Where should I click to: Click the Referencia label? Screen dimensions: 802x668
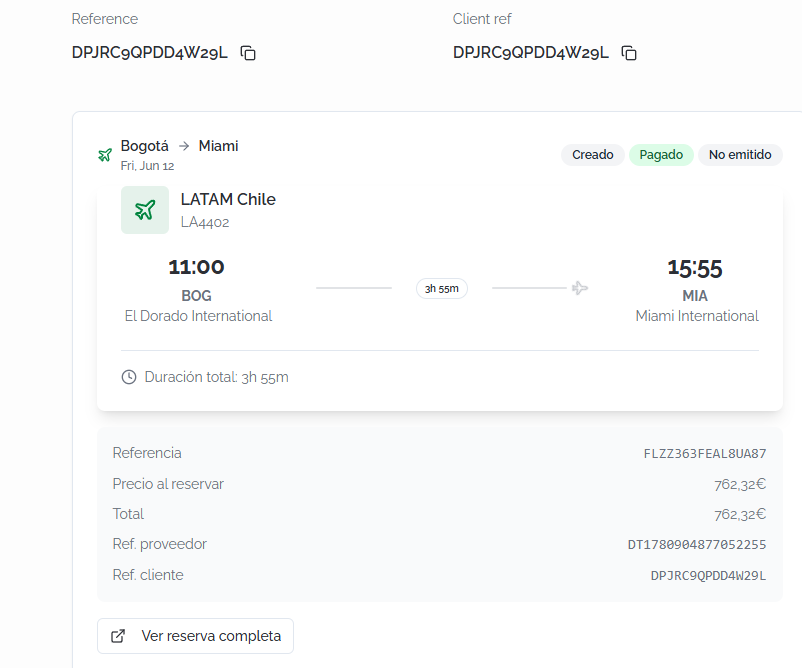pyautogui.click(x=147, y=453)
